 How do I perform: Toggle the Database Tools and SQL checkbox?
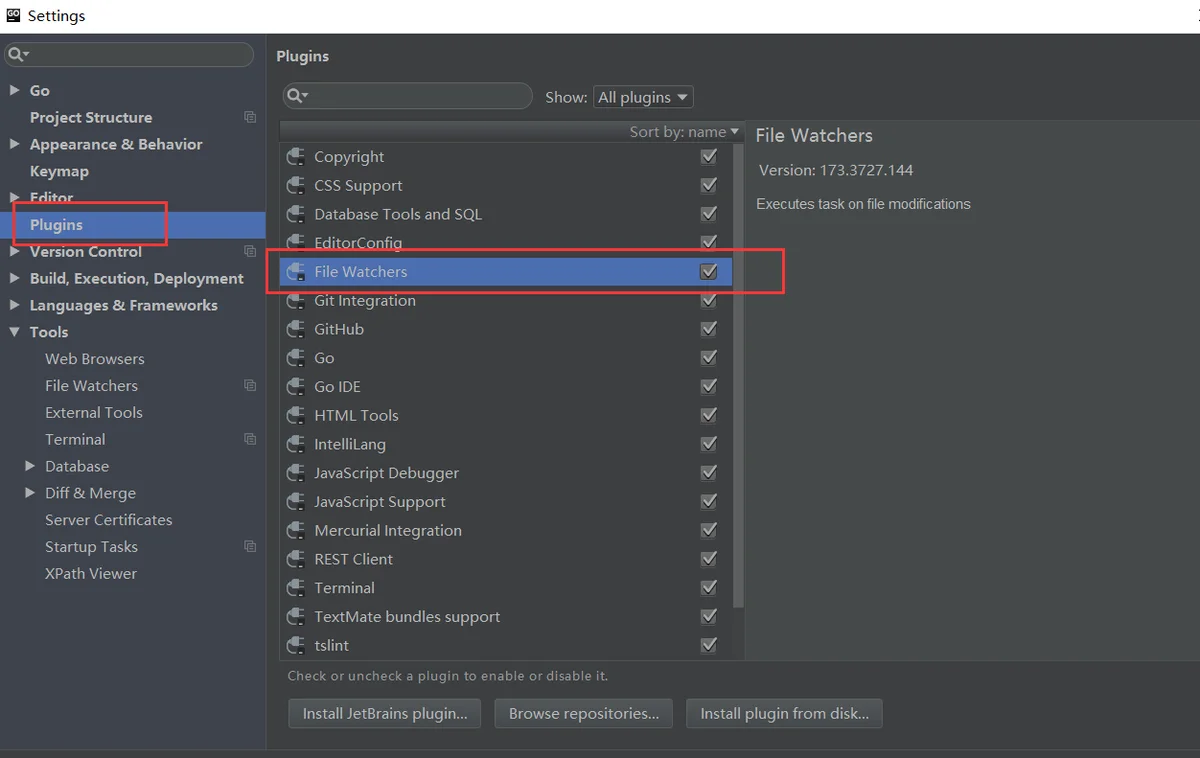click(x=709, y=214)
